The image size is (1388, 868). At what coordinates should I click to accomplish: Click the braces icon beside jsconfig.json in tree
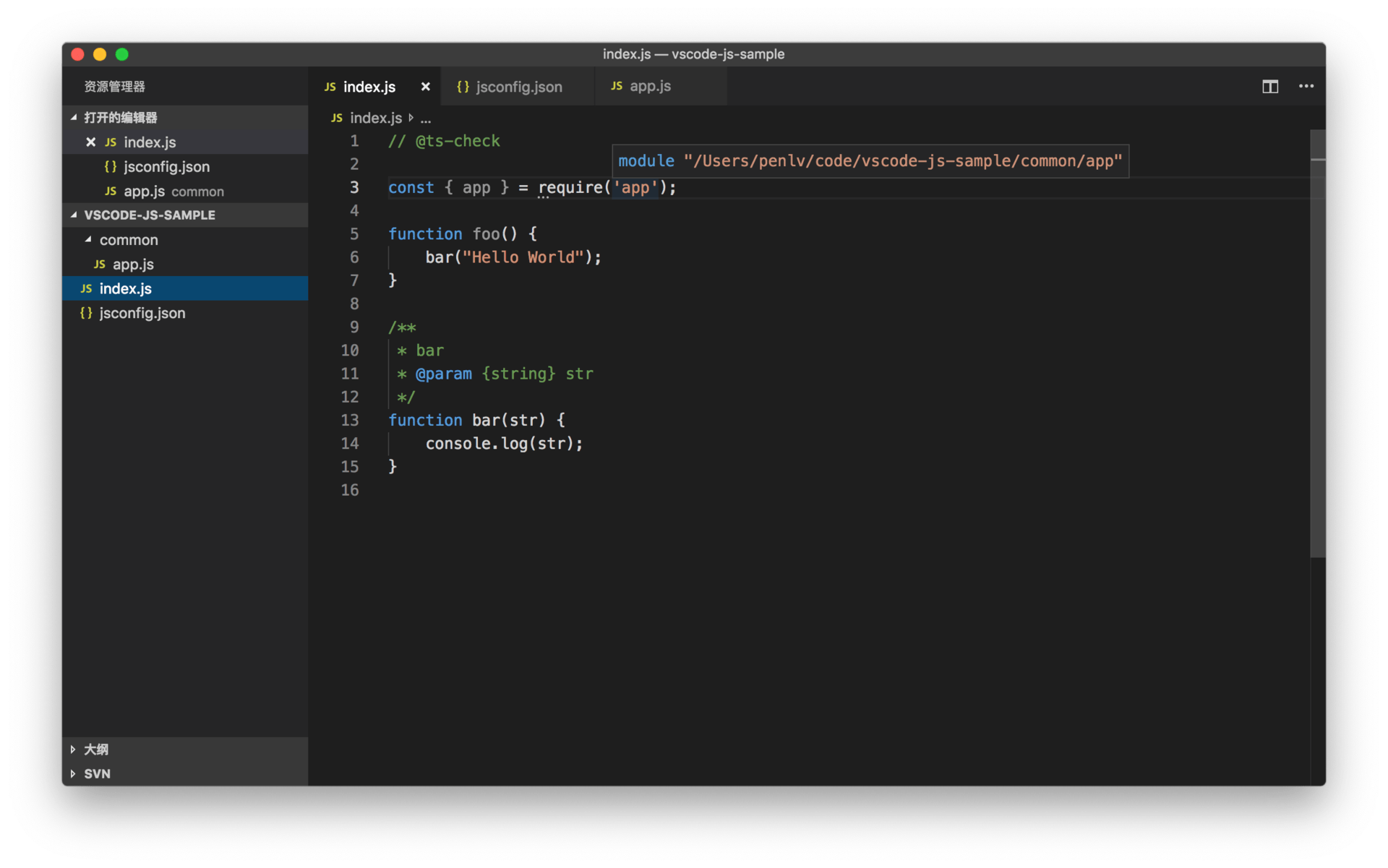click(x=86, y=313)
